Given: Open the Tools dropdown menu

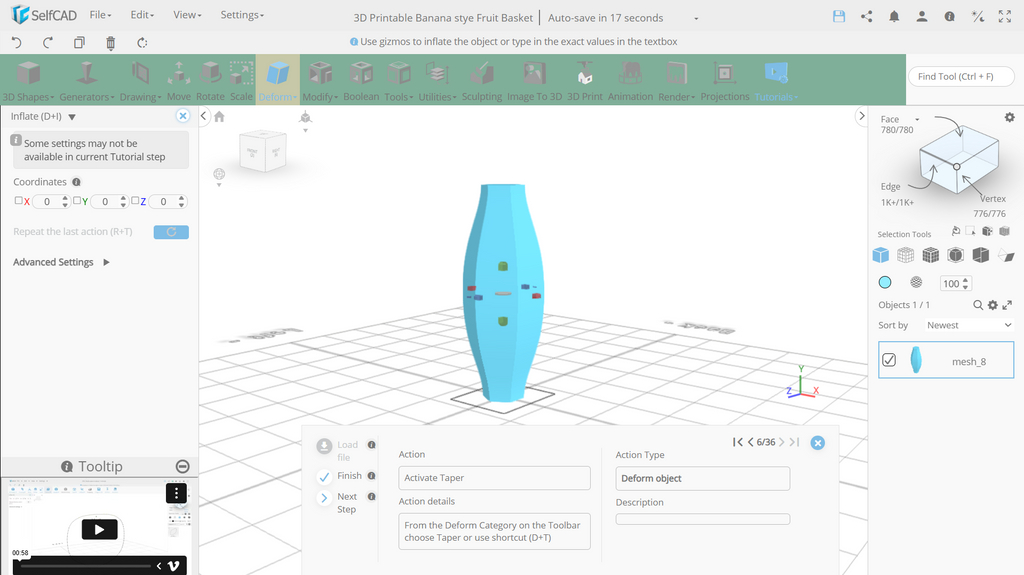Looking at the screenshot, I should (398, 81).
